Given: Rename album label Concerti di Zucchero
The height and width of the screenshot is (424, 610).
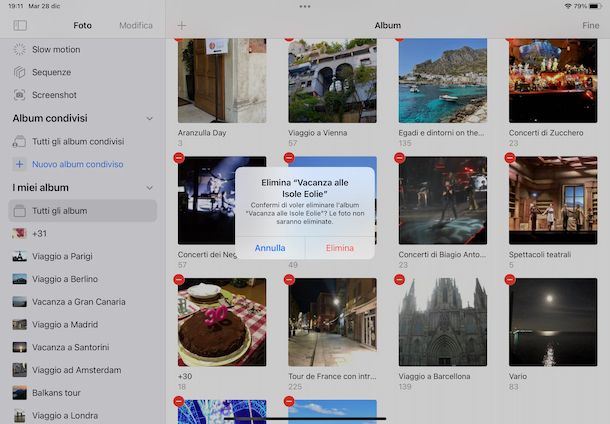Looking at the screenshot, I should [x=546, y=133].
